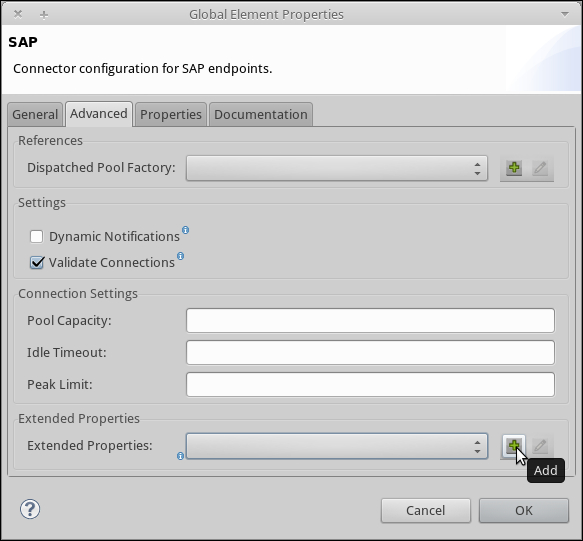Image resolution: width=583 pixels, height=541 pixels.
Task: Click the Dispatched Pool Factory label
Action: 101,168
